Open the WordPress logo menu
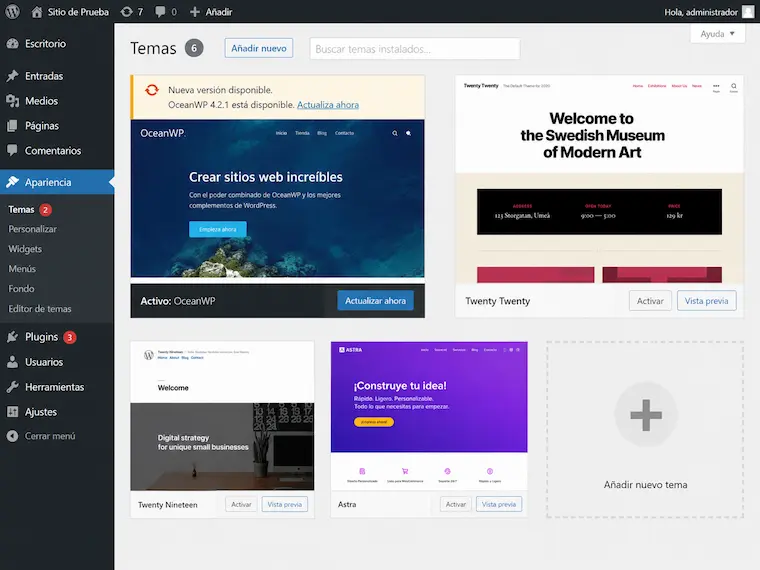The height and width of the screenshot is (570, 760). click(13, 12)
